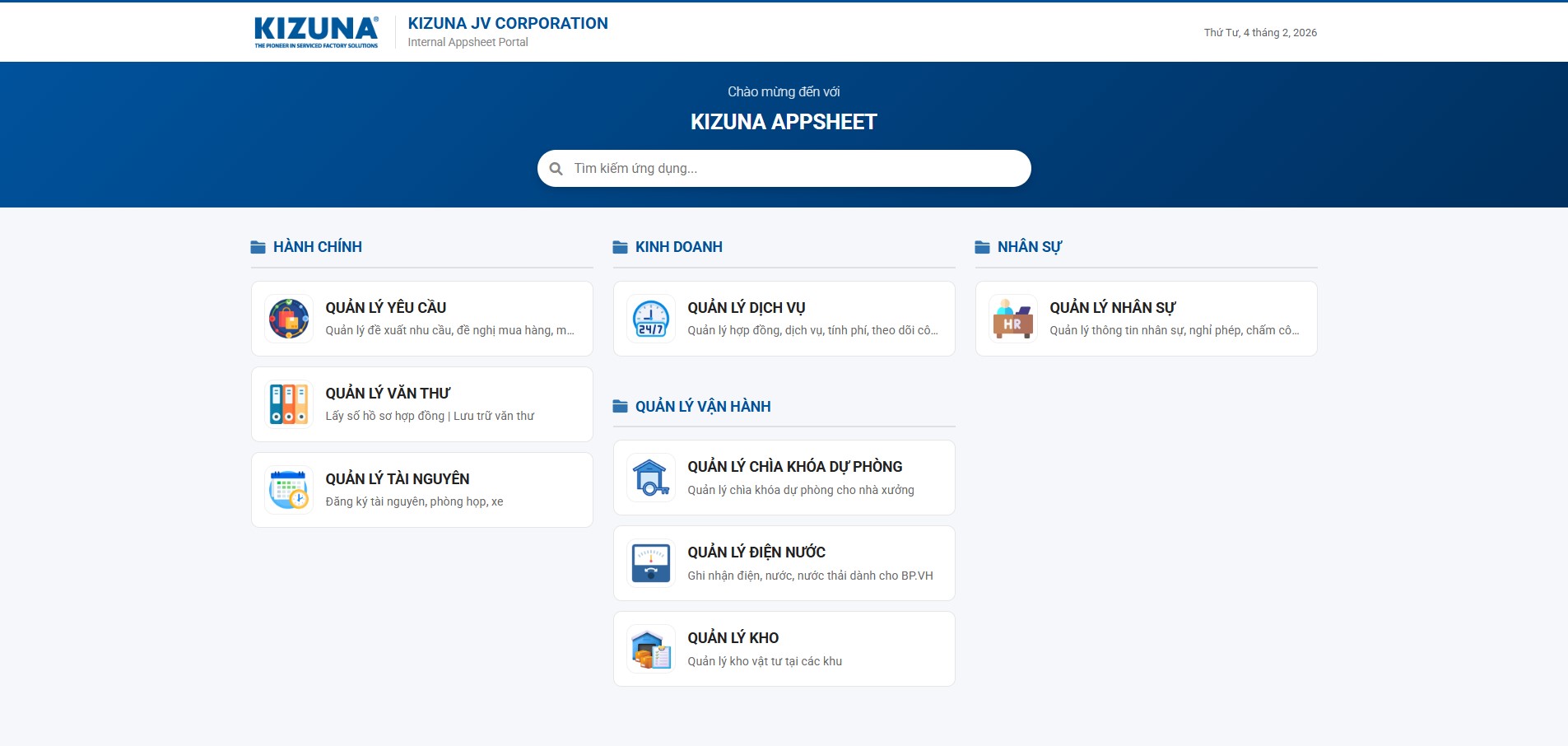This screenshot has width=1568, height=746.
Task: Click the meter icon for Quản Lý Điện Nước
Action: click(650, 563)
